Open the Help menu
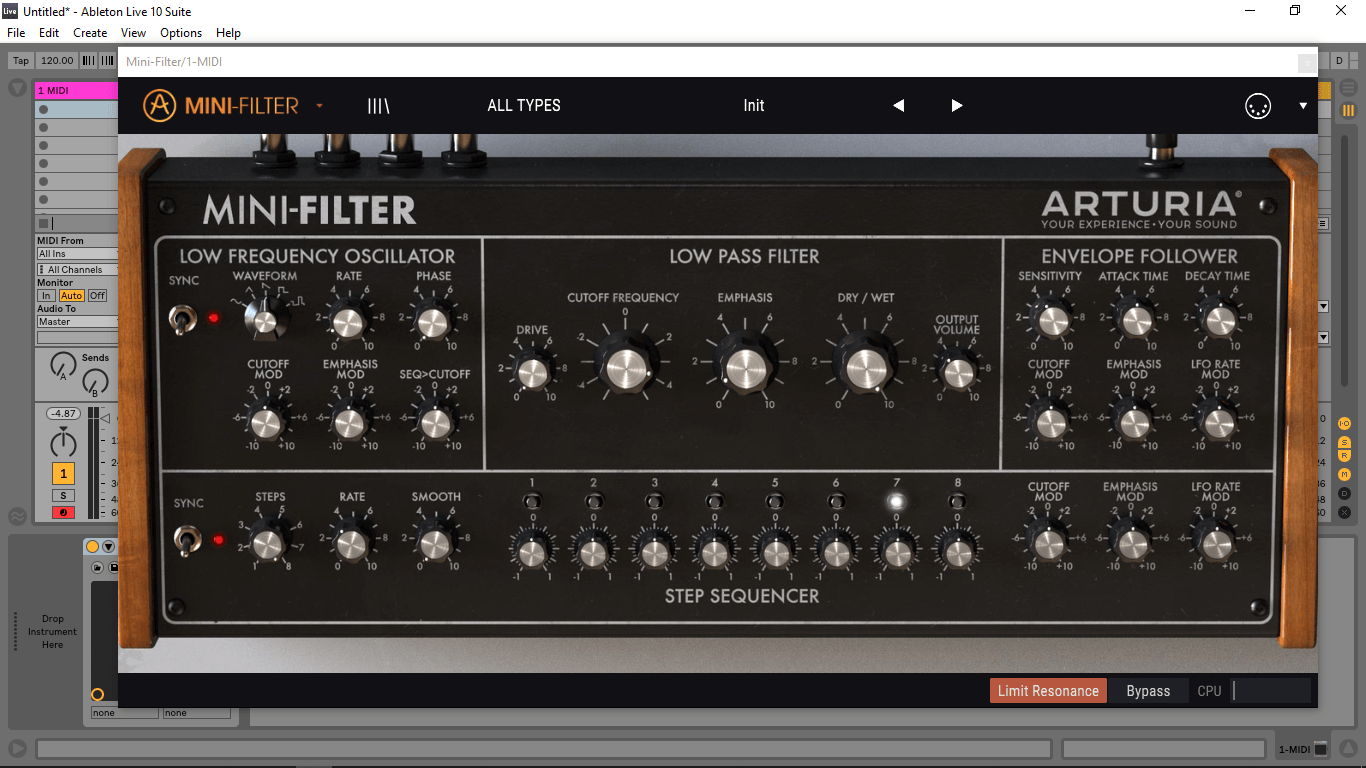 [x=228, y=33]
